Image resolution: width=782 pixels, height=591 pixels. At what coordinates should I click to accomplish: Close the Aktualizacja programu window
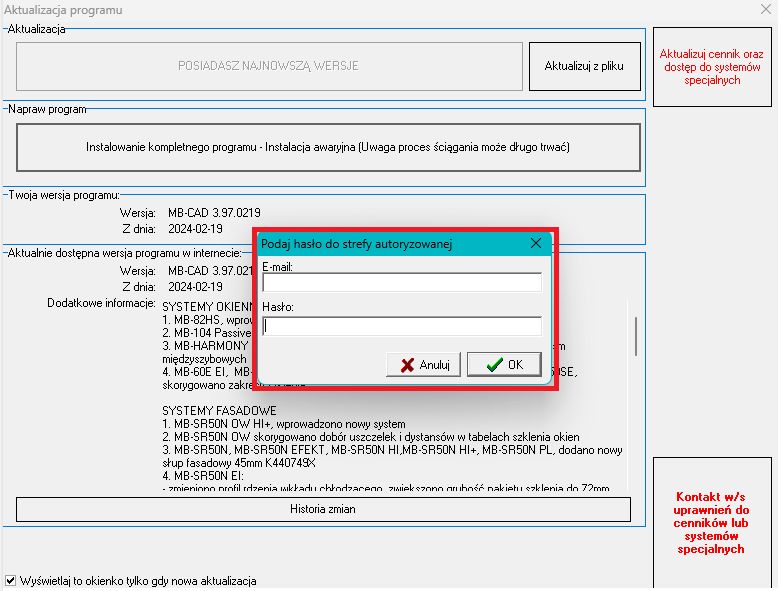point(765,11)
